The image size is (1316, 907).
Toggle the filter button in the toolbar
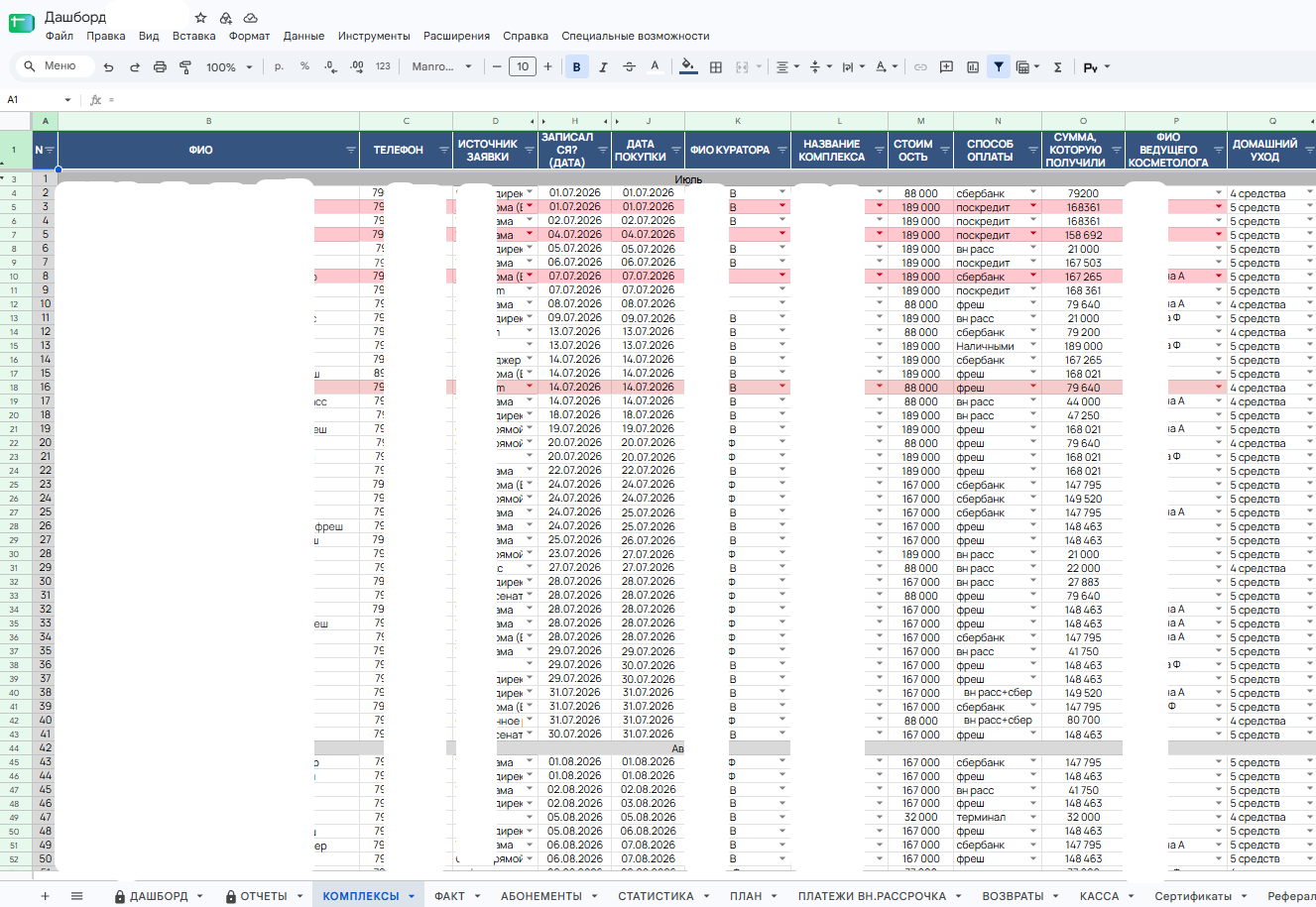pyautogui.click(x=999, y=67)
